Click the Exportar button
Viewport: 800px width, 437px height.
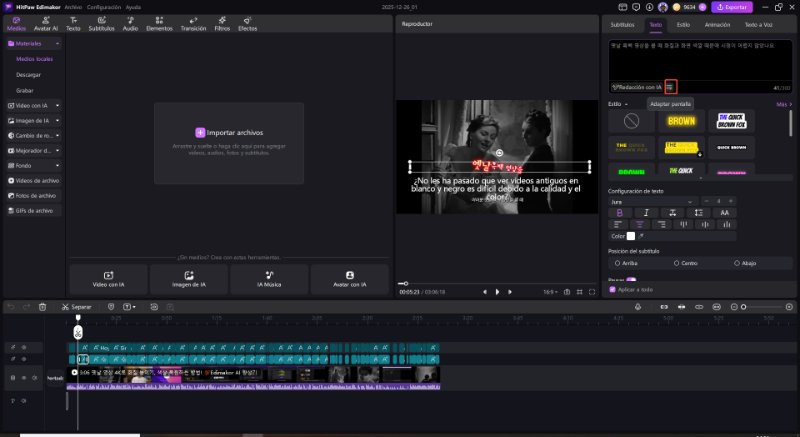tap(731, 6)
